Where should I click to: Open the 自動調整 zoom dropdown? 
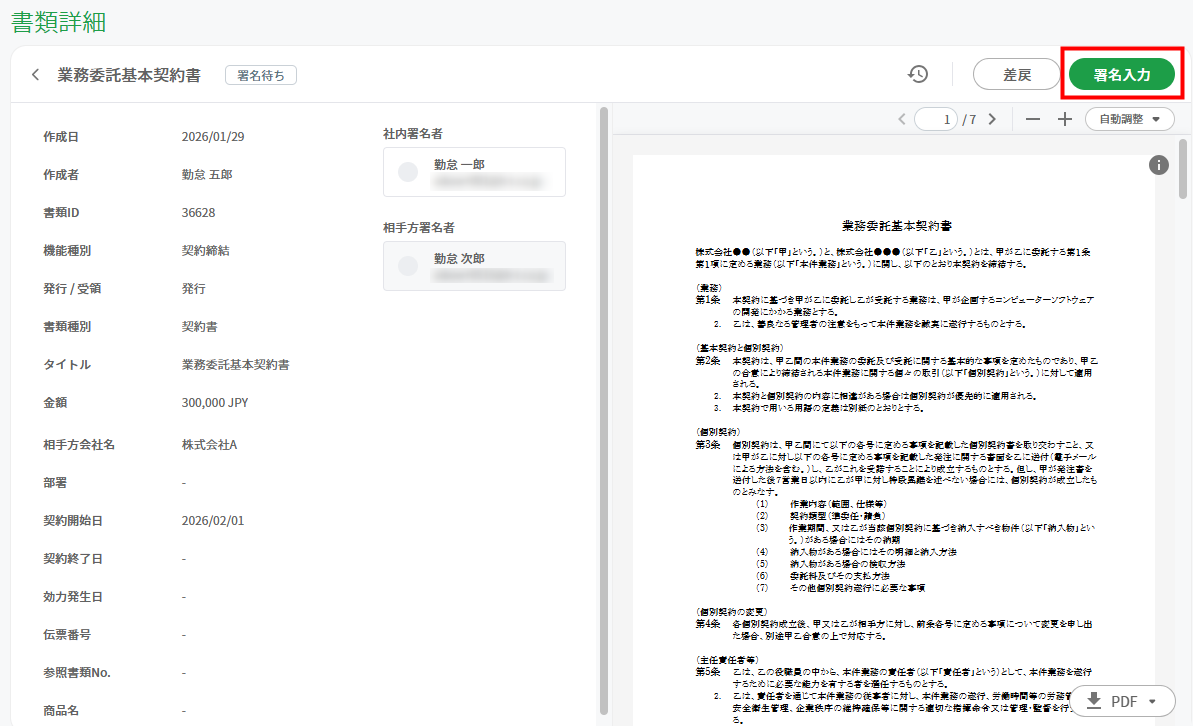pyautogui.click(x=1129, y=119)
